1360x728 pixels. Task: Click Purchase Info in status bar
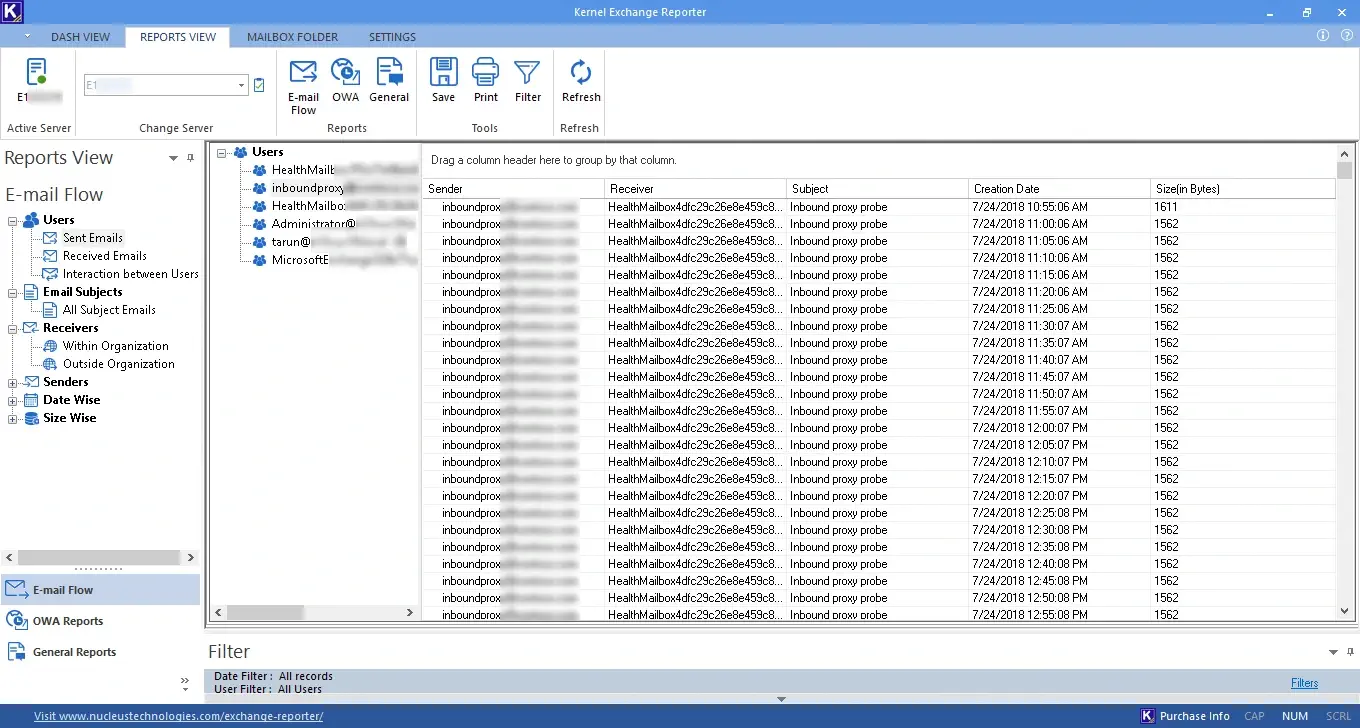coord(1185,716)
